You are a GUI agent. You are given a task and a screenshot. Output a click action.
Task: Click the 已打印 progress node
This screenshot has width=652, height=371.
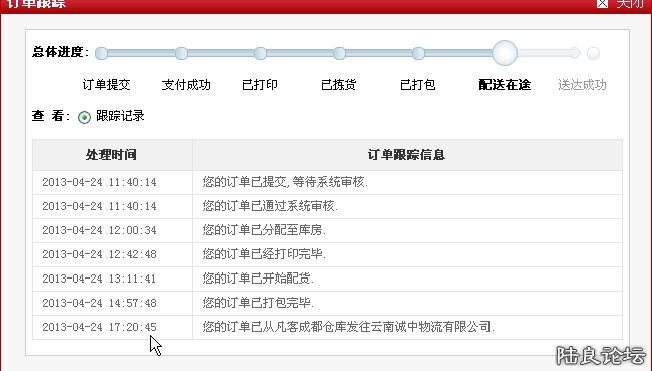pos(260,53)
